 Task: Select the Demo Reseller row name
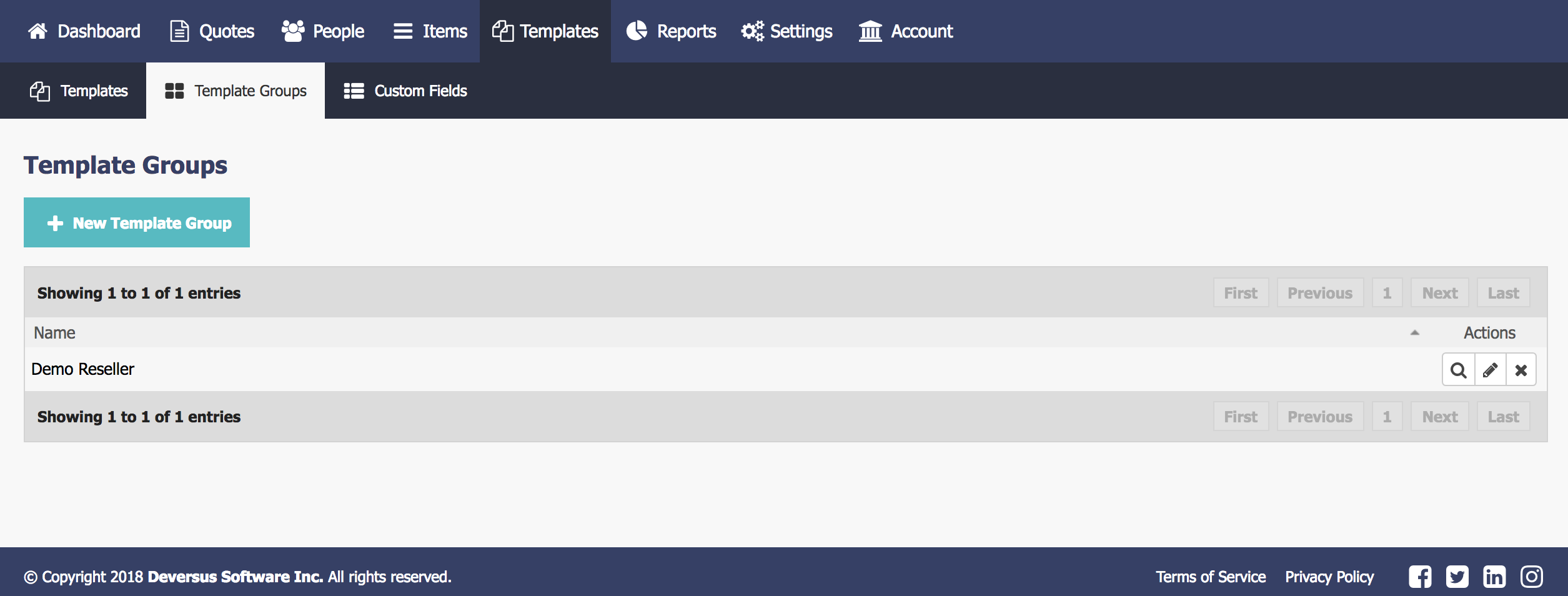click(x=83, y=369)
